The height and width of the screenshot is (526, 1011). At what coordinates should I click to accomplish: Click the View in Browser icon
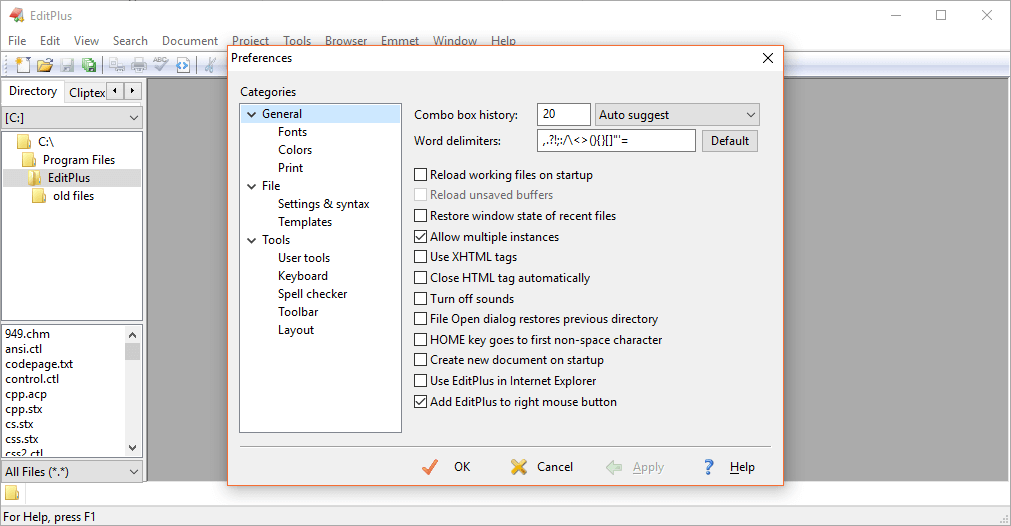point(183,65)
